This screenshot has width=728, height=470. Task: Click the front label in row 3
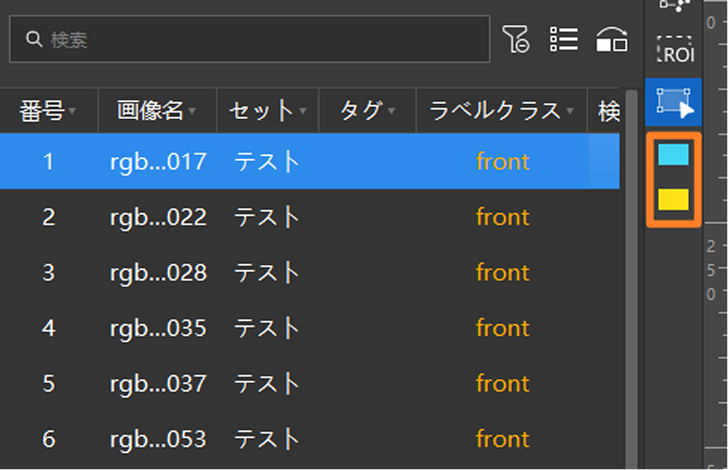click(x=502, y=273)
